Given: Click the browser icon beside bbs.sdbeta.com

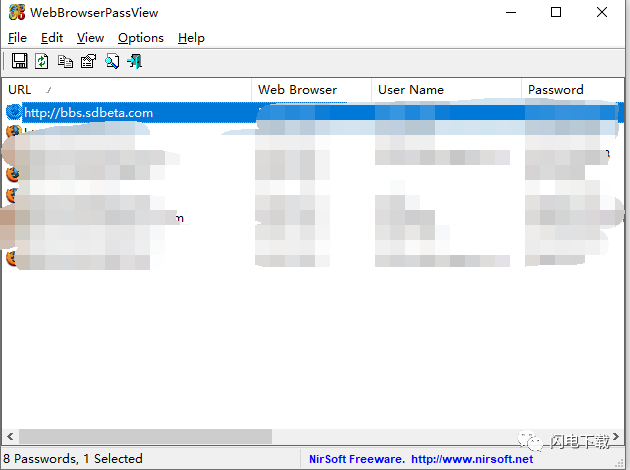Looking at the screenshot, I should 14,112.
